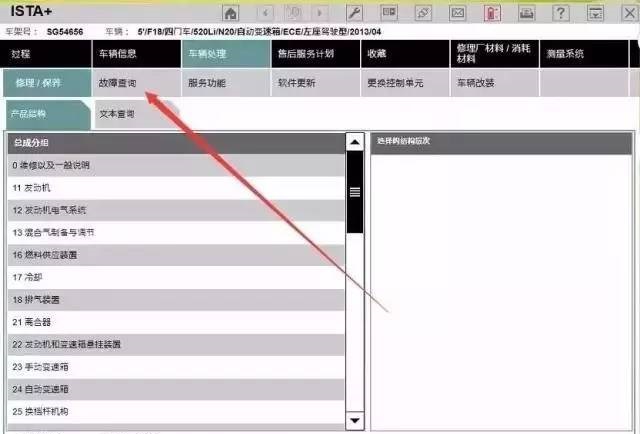Open the 测量系统 tab
640x434 pixels.
coord(584,54)
